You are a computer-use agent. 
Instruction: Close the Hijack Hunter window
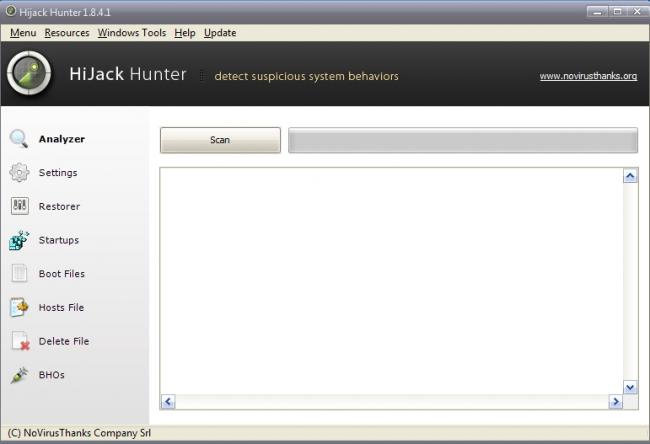[x=638, y=12]
